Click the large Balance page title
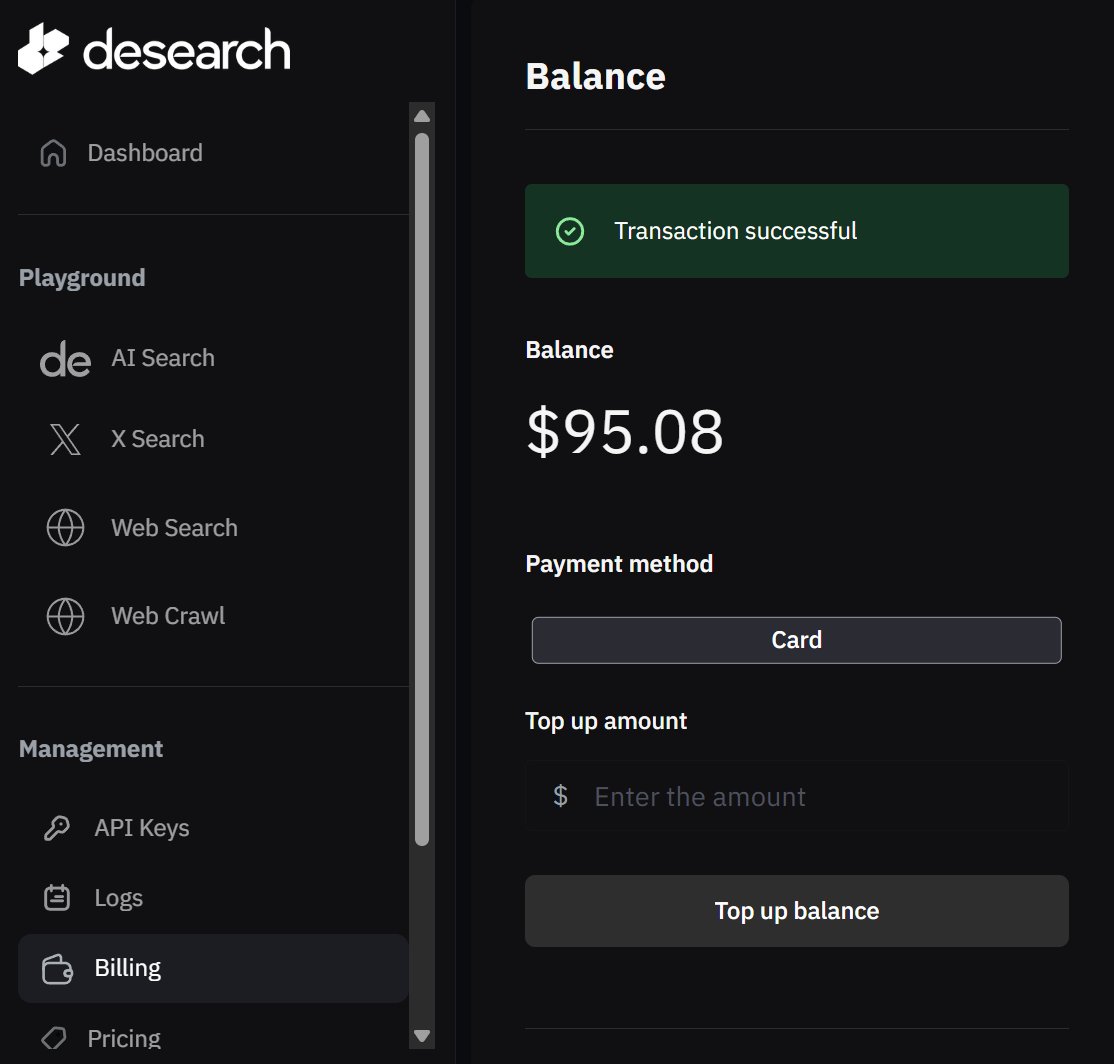The width and height of the screenshot is (1114, 1064). (x=595, y=76)
